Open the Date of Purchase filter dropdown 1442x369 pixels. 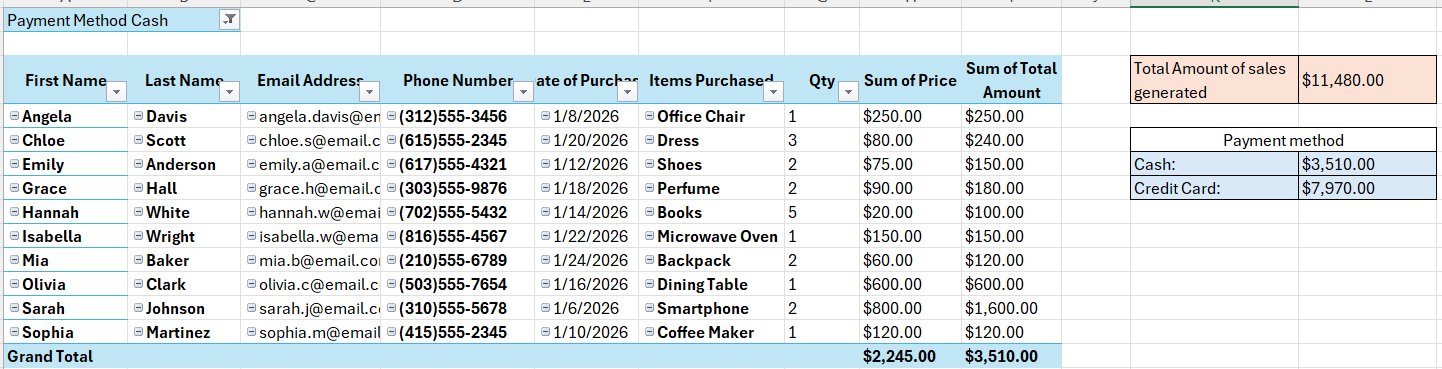point(627,92)
